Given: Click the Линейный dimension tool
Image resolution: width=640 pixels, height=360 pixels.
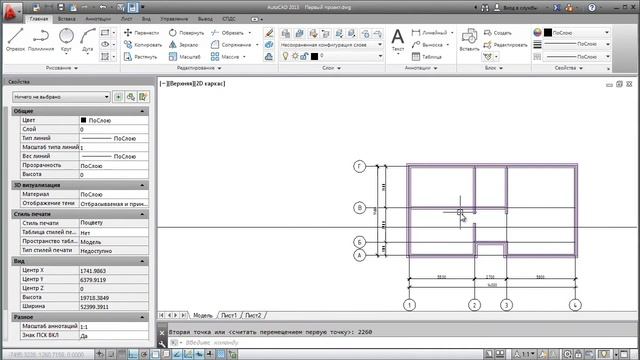Looking at the screenshot, I should (429, 32).
